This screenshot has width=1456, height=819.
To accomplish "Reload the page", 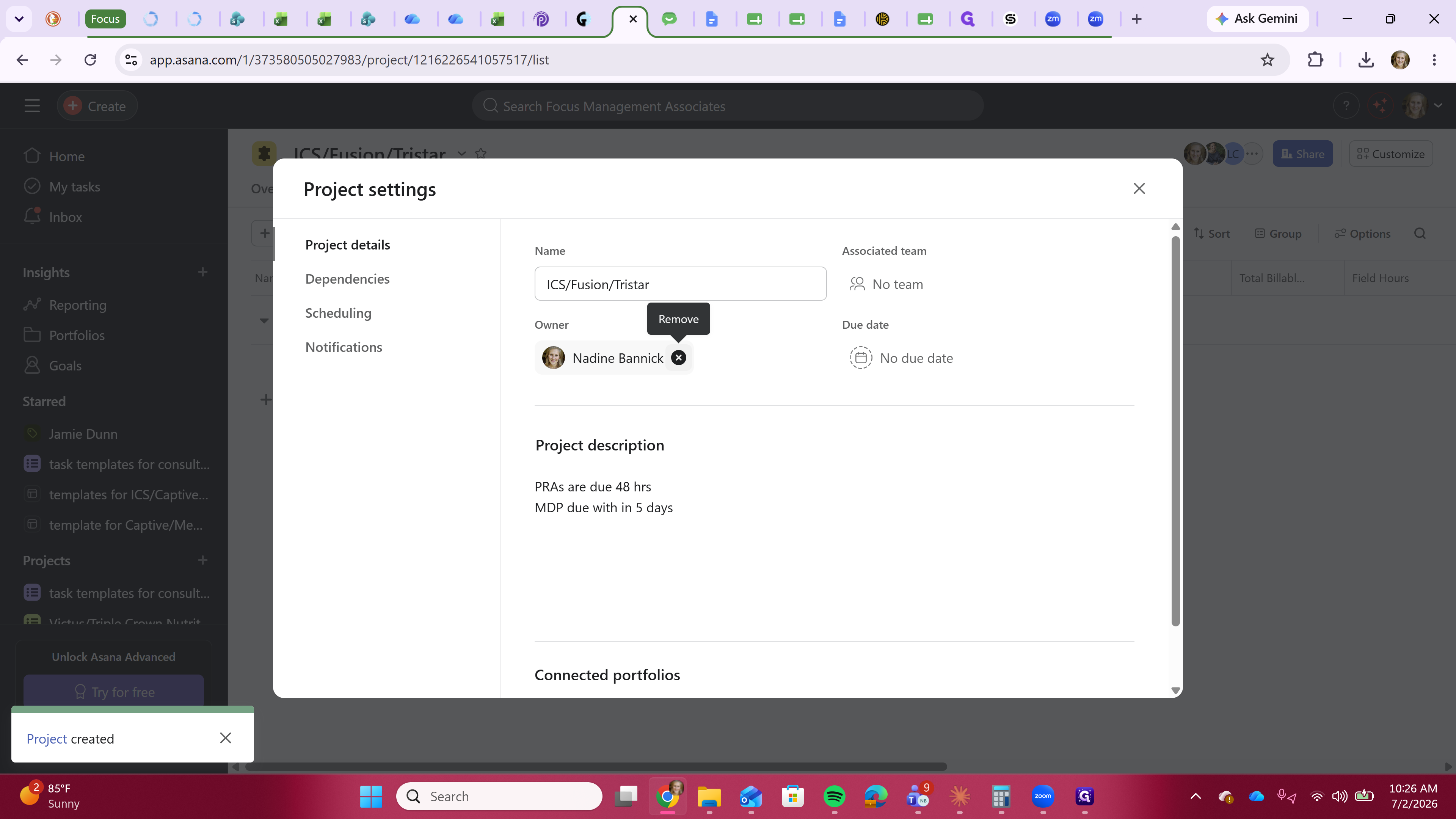I will pyautogui.click(x=90, y=60).
